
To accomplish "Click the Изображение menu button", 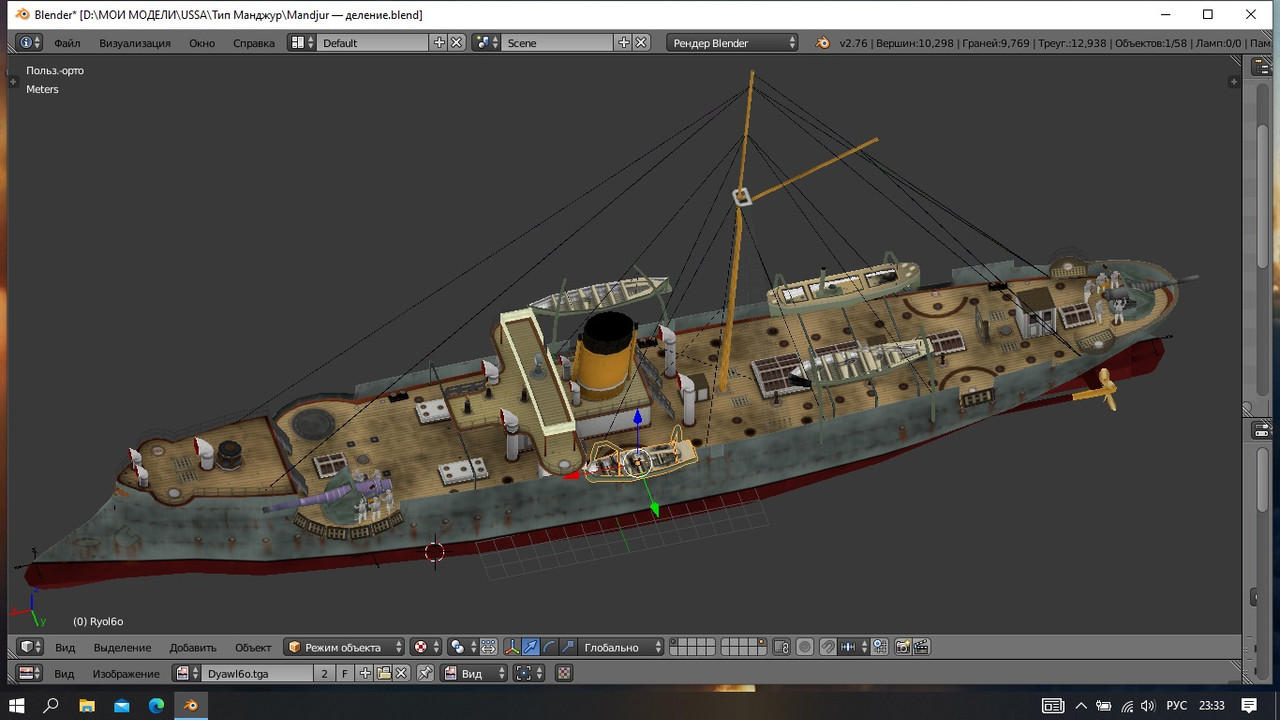I will tap(126, 673).
